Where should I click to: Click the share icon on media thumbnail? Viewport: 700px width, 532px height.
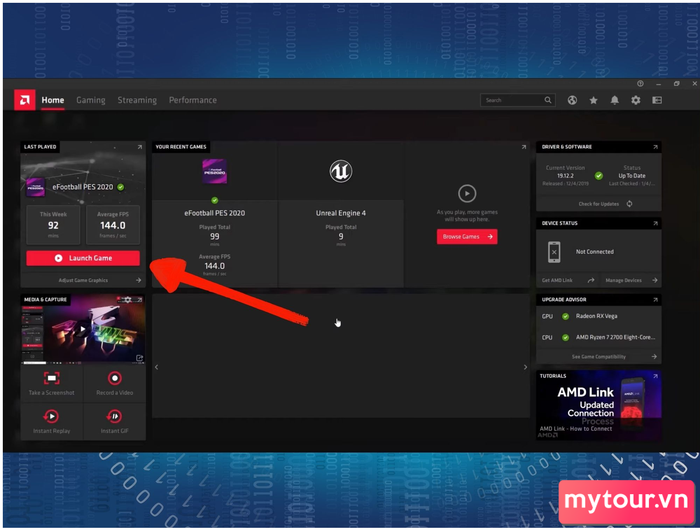(139, 358)
